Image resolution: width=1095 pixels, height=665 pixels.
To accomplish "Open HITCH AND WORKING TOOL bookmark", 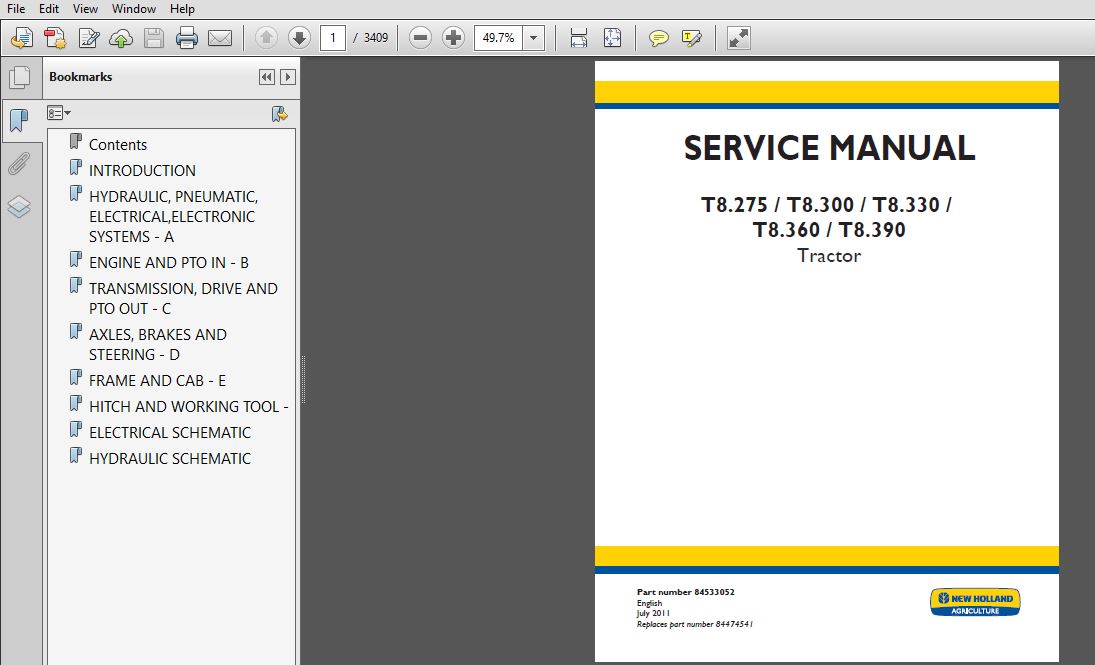I will [x=189, y=407].
